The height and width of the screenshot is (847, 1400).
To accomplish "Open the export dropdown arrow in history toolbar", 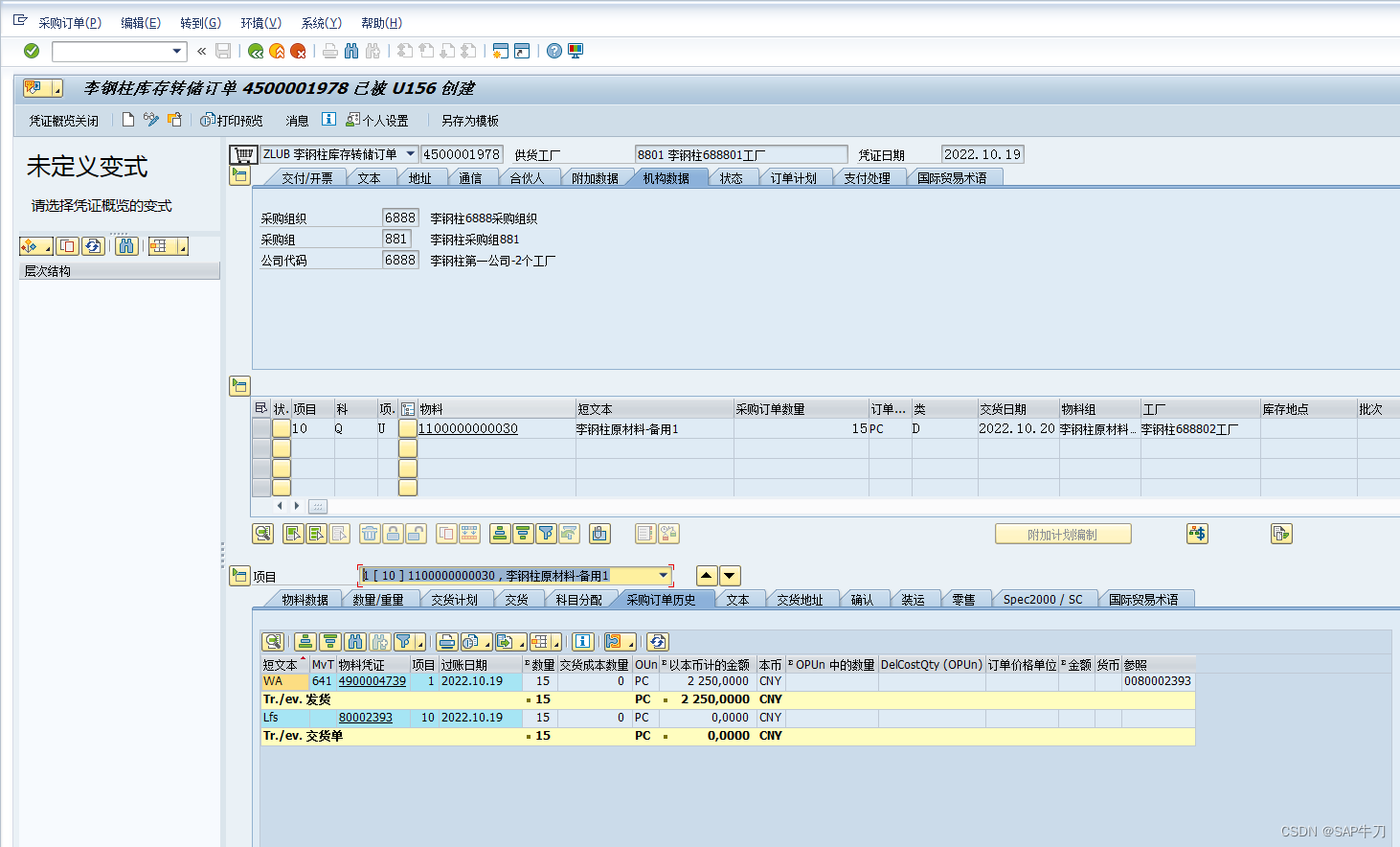I will tap(520, 642).
